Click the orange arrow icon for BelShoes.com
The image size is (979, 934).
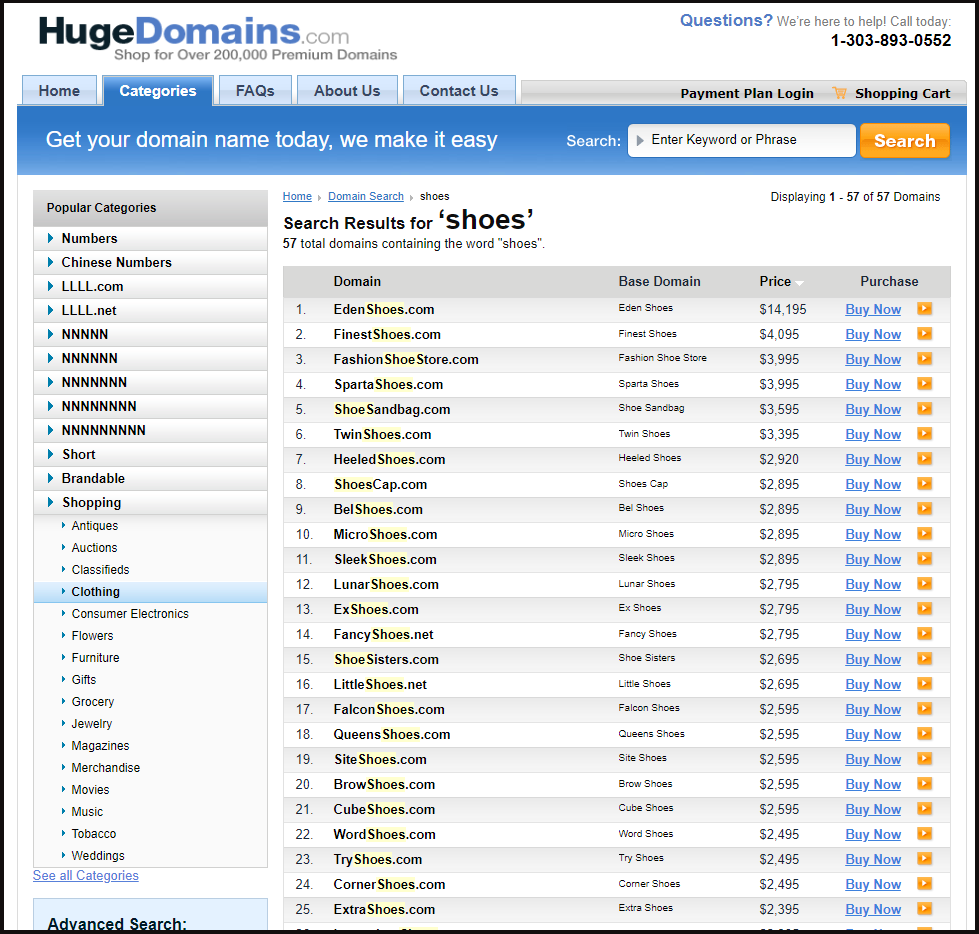click(x=925, y=508)
